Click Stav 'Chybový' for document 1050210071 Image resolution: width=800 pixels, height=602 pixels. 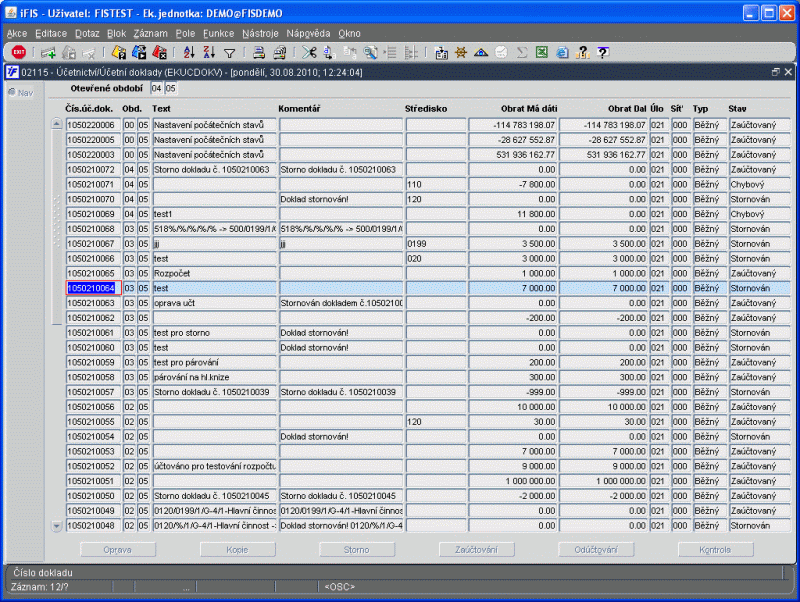point(759,184)
